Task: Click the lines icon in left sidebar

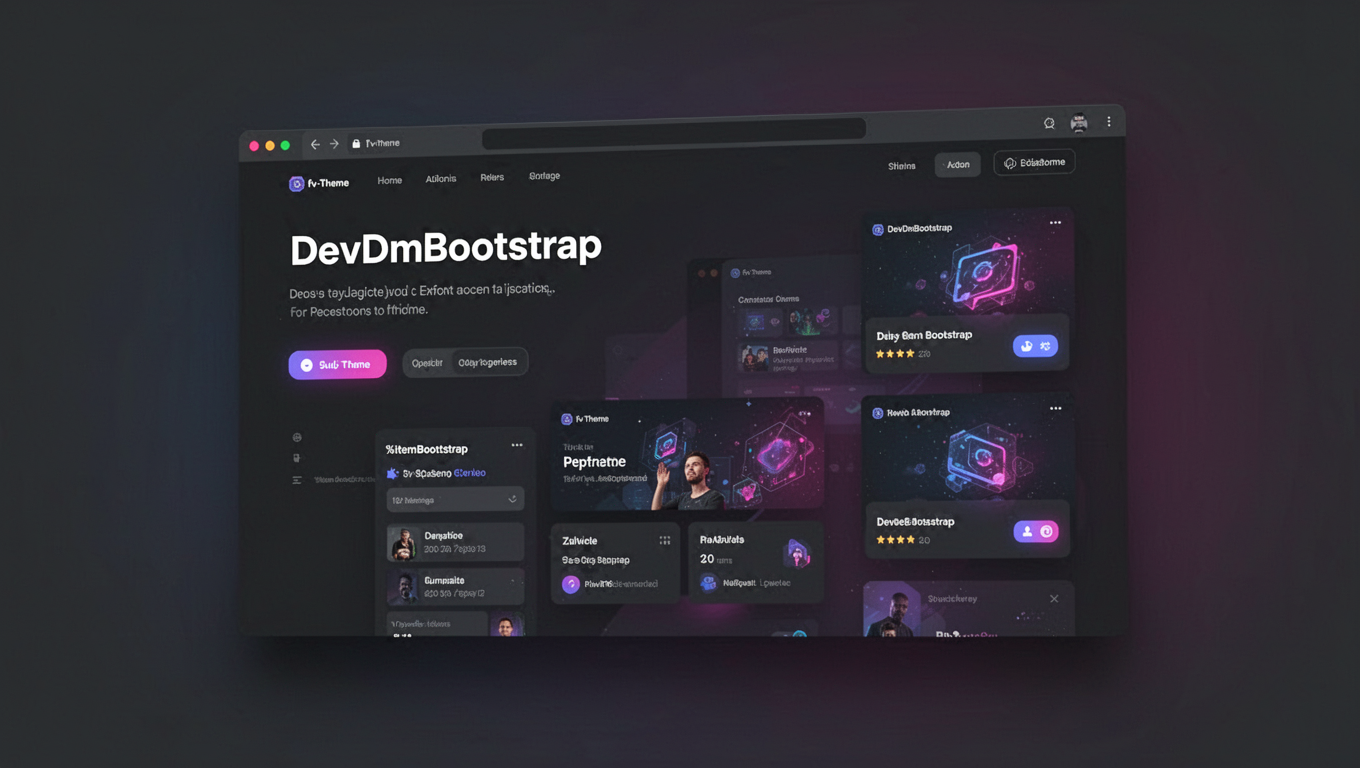Action: tap(297, 480)
